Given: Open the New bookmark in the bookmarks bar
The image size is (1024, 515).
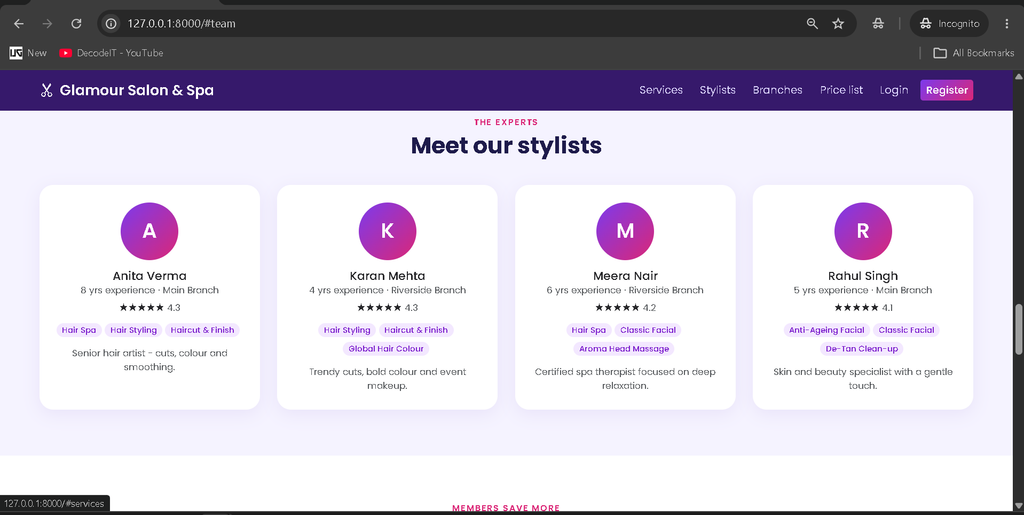Looking at the screenshot, I should click(28, 53).
